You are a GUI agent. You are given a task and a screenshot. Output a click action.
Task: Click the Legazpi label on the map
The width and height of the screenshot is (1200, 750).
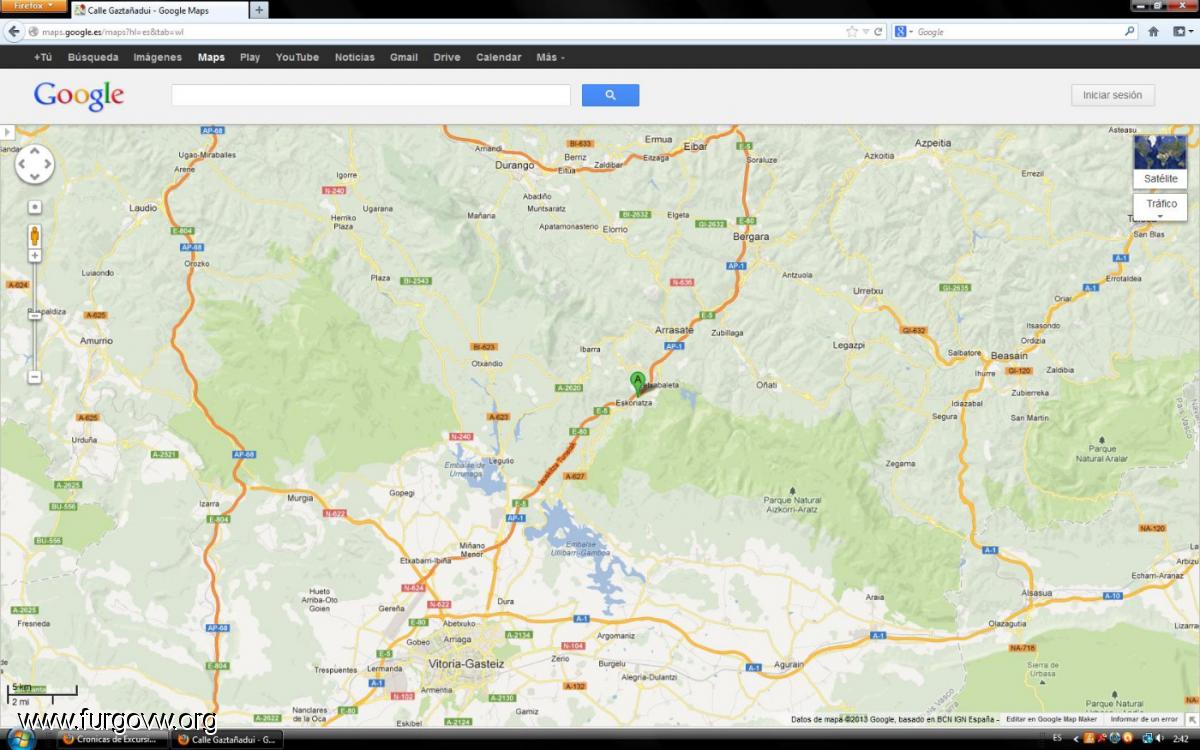(848, 345)
